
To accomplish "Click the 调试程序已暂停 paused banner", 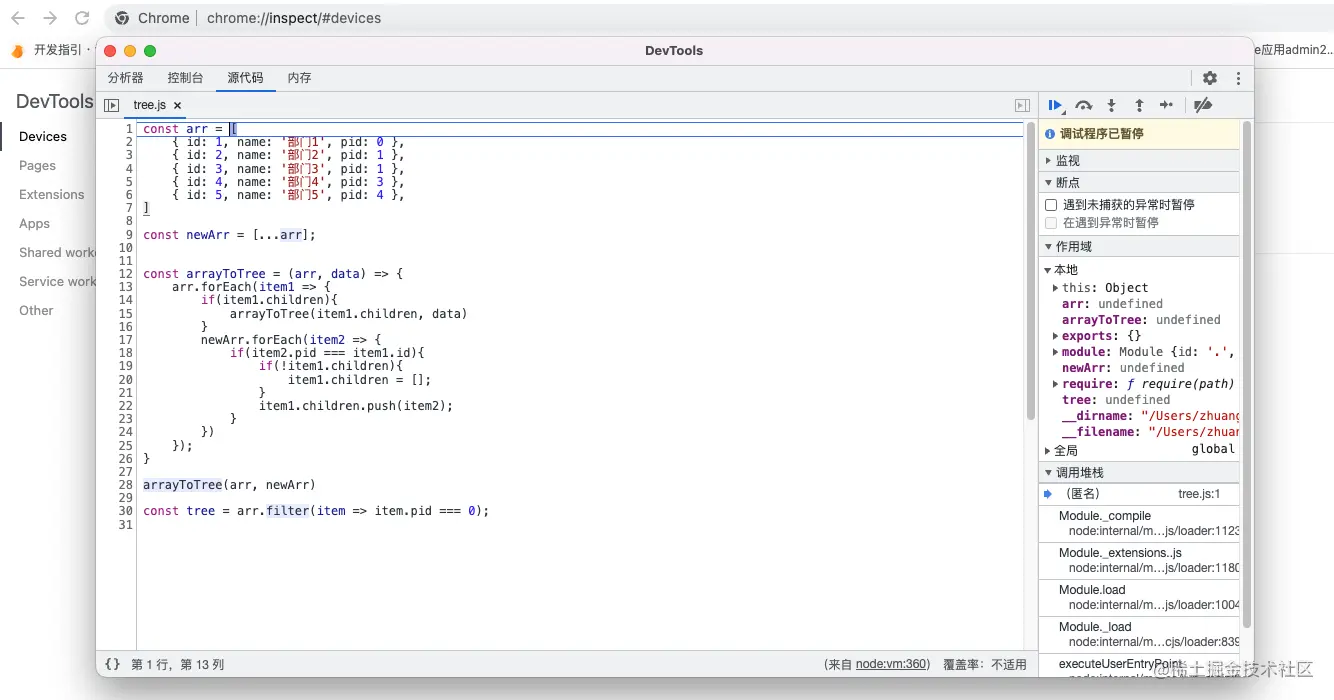I will click(1139, 134).
